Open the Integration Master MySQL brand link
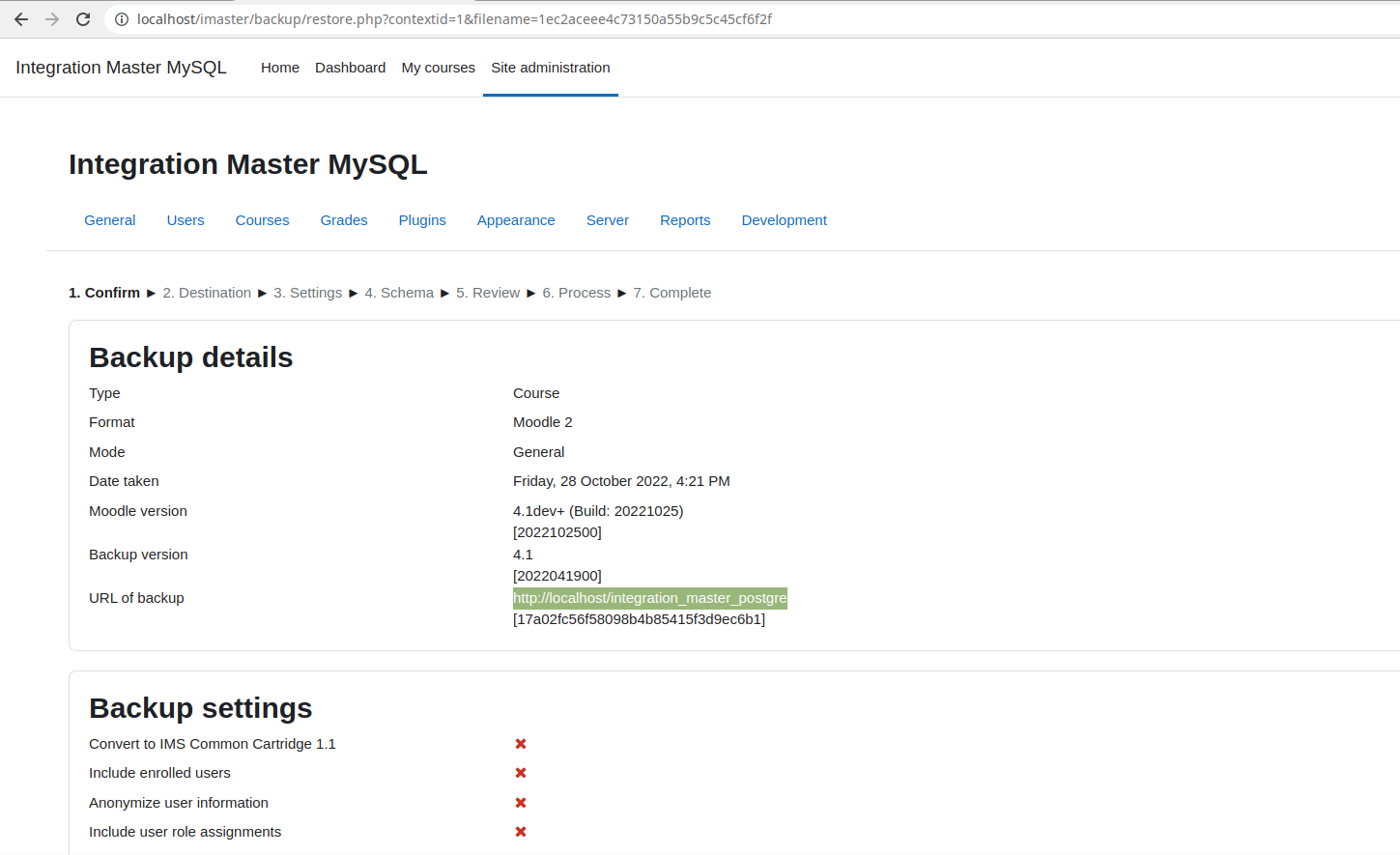The width and height of the screenshot is (1400, 855). pyautogui.click(x=121, y=68)
